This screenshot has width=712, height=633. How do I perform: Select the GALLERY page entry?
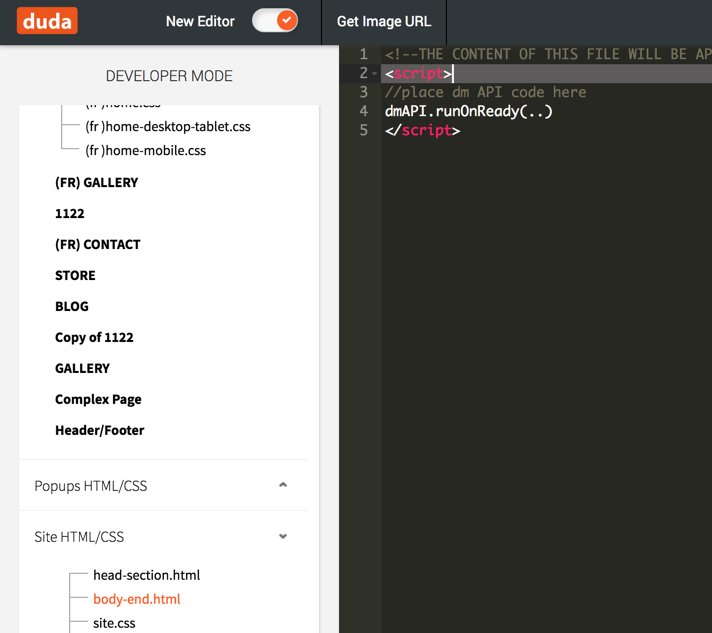click(82, 368)
